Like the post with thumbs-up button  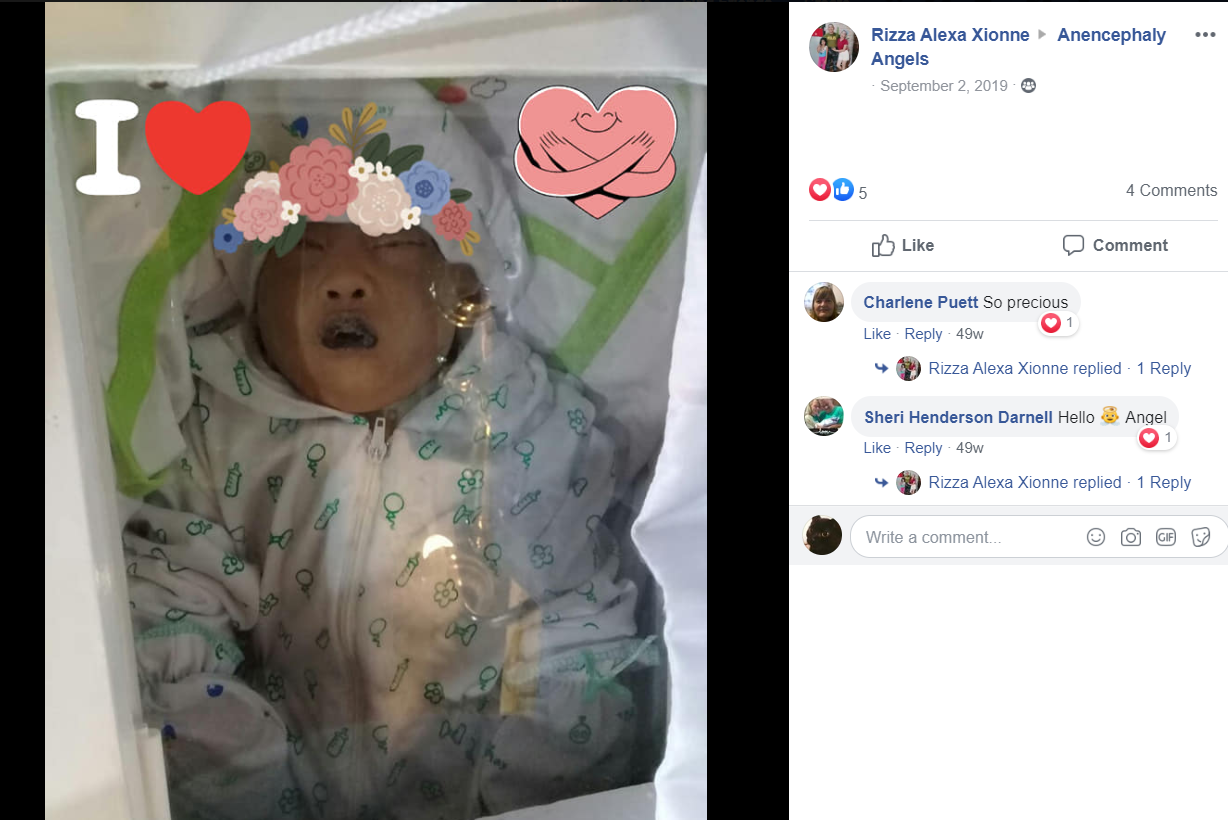pyautogui.click(x=903, y=245)
